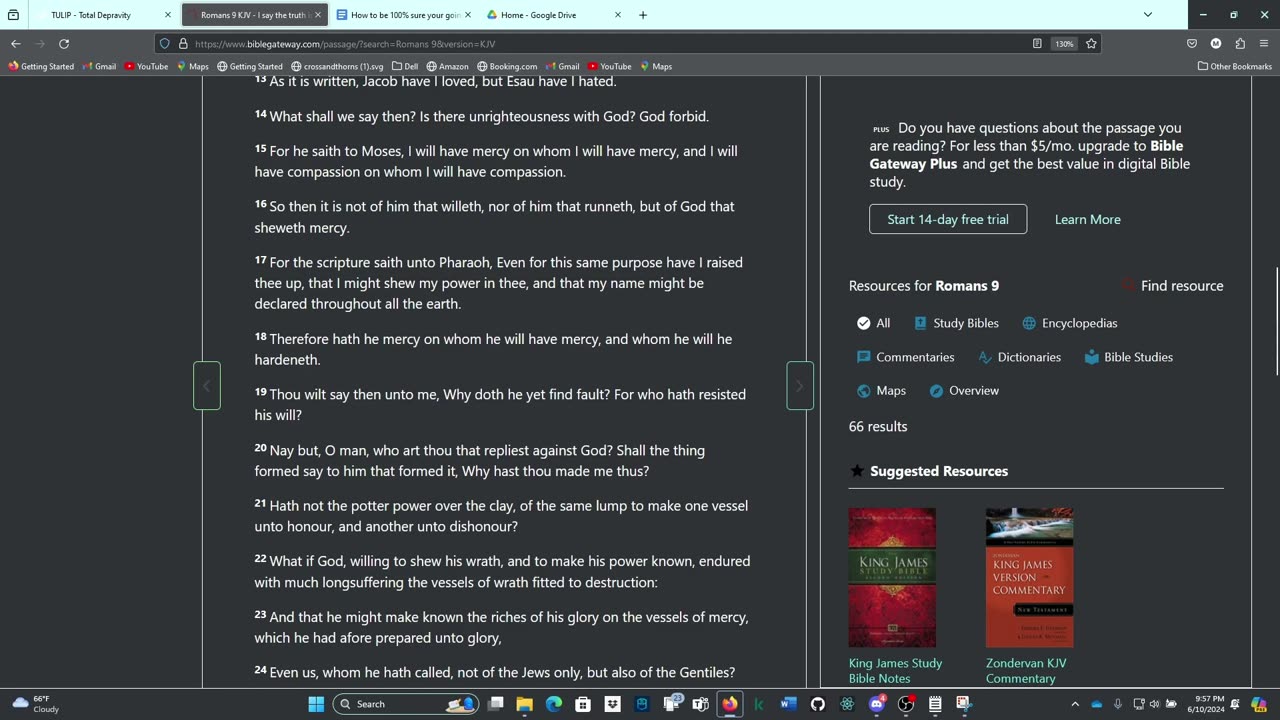Open Discord from taskbar
This screenshot has width=1280, height=720.
[877, 704]
